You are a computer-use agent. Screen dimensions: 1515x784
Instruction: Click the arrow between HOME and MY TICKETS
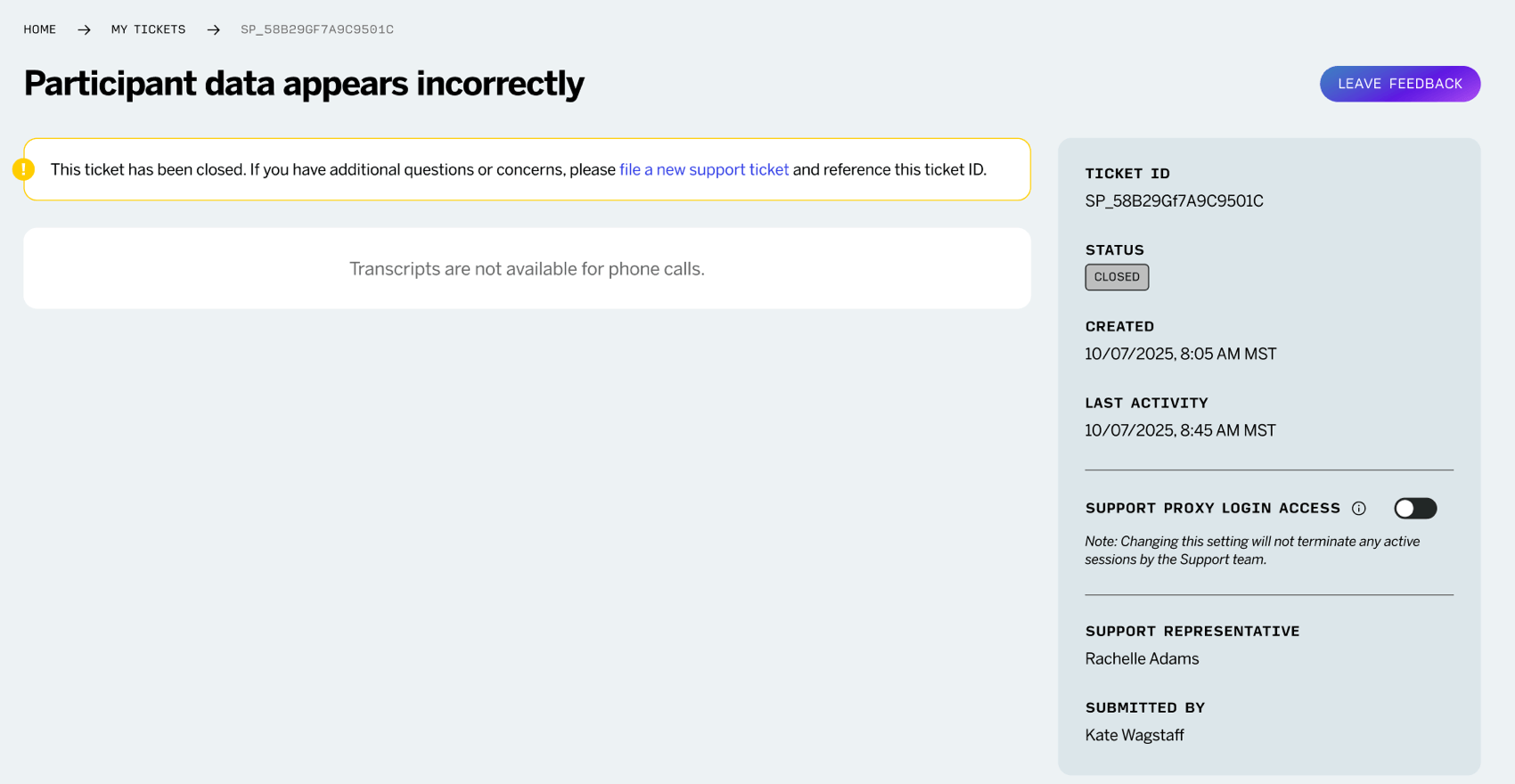pos(84,29)
